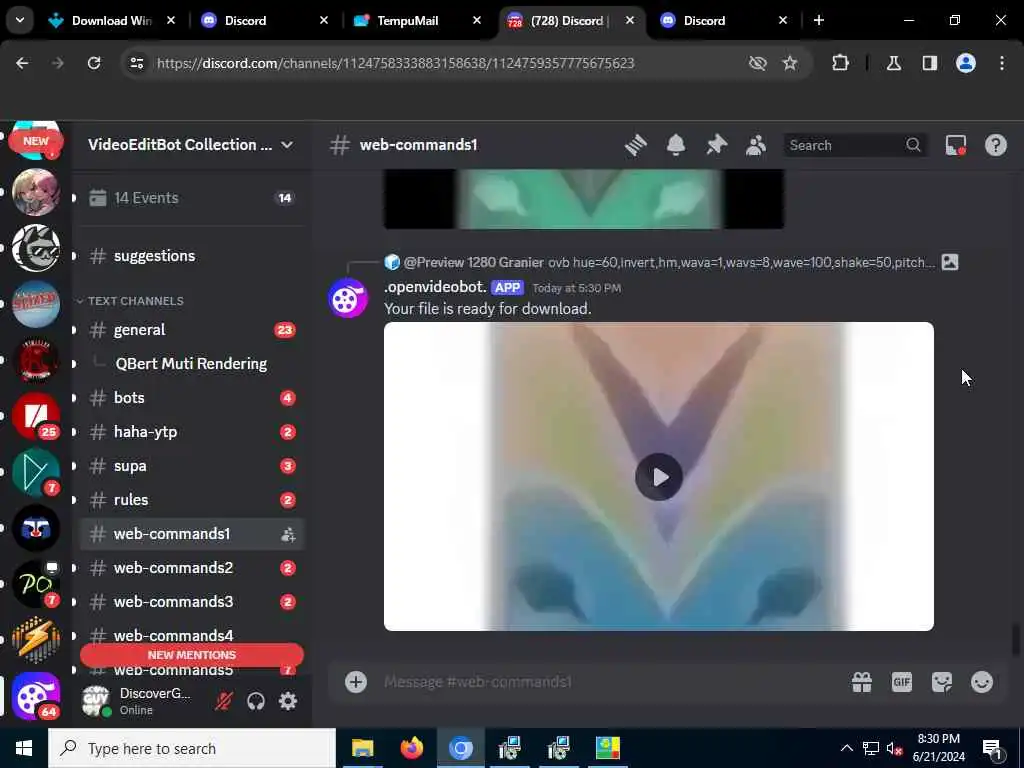The width and height of the screenshot is (1024, 768).
Task: Open the haha-ytp channel
Action: tap(191, 432)
